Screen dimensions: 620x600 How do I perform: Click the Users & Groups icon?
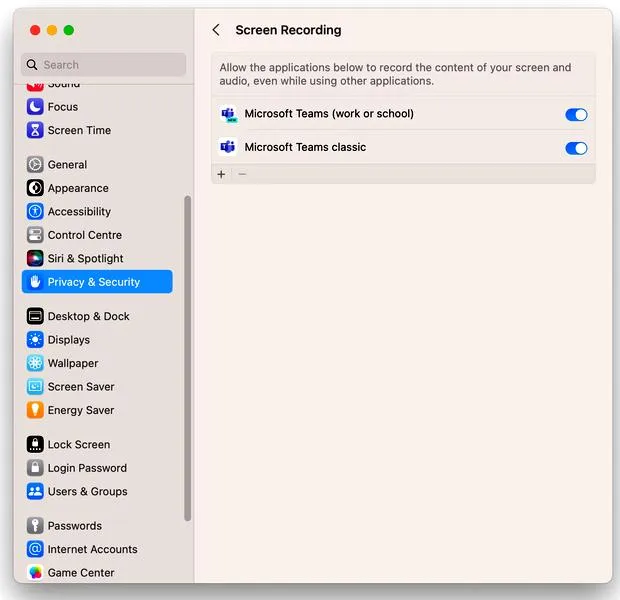[x=35, y=491]
